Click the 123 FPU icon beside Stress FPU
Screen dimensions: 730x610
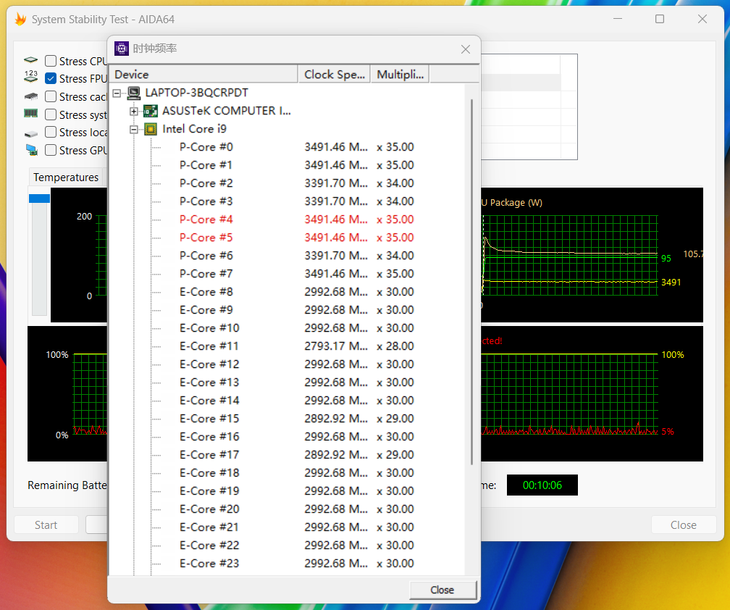pyautogui.click(x=31, y=76)
